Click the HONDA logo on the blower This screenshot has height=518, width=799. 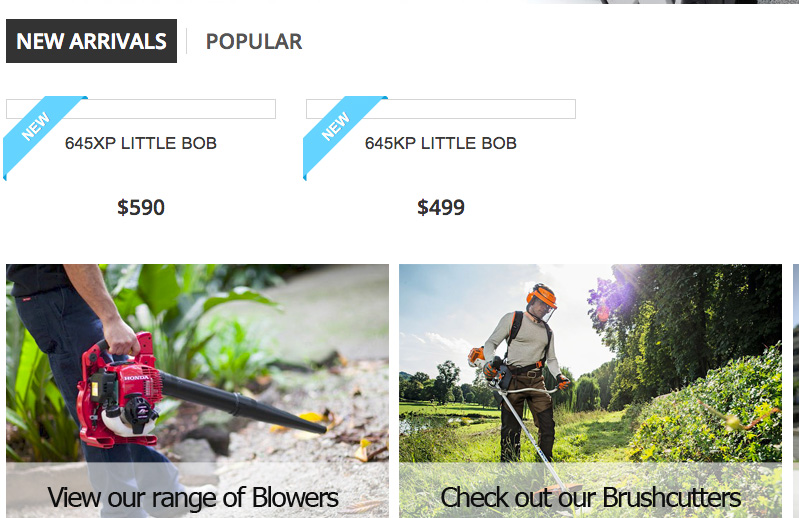[x=137, y=377]
